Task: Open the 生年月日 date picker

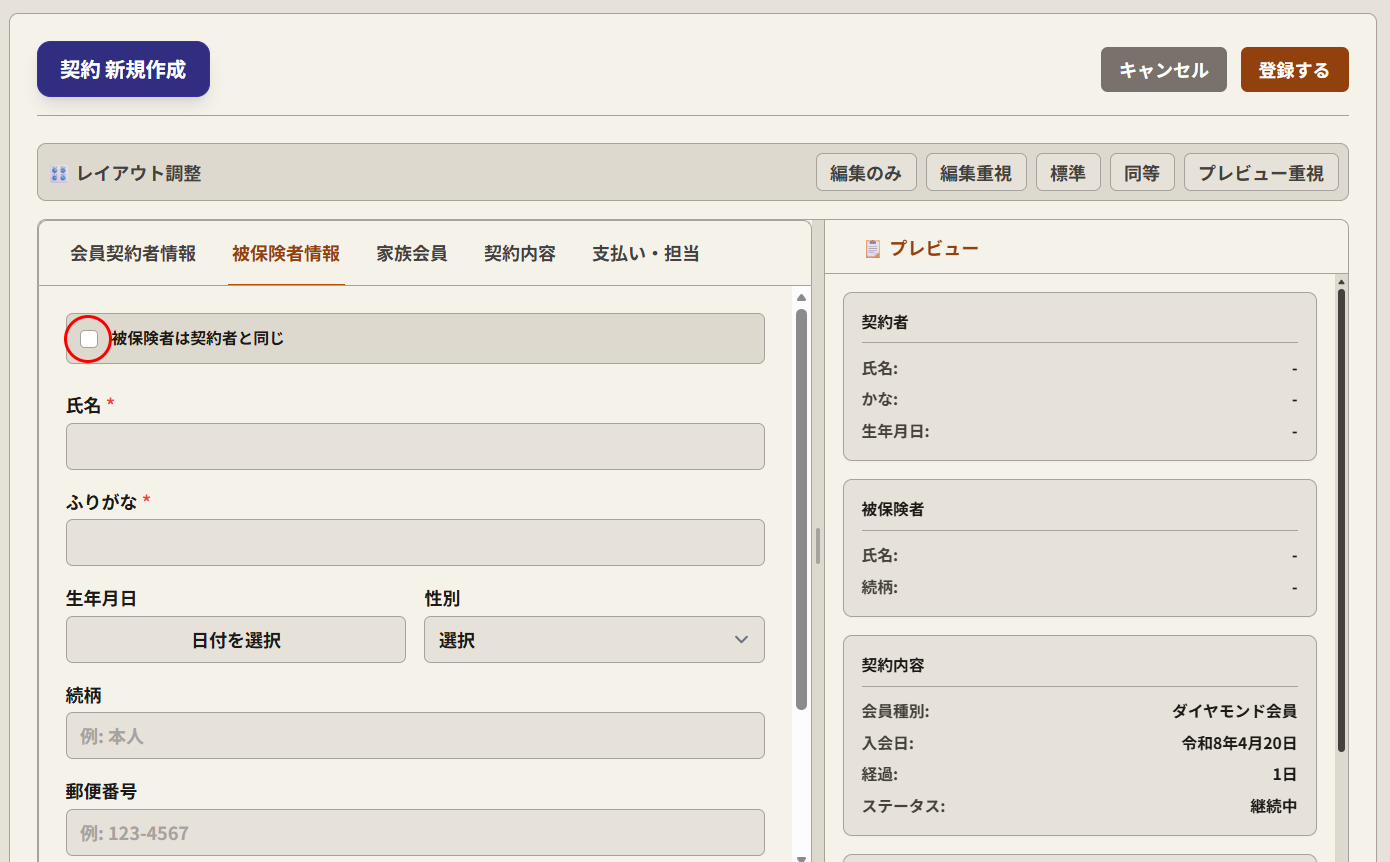Action: (x=236, y=640)
